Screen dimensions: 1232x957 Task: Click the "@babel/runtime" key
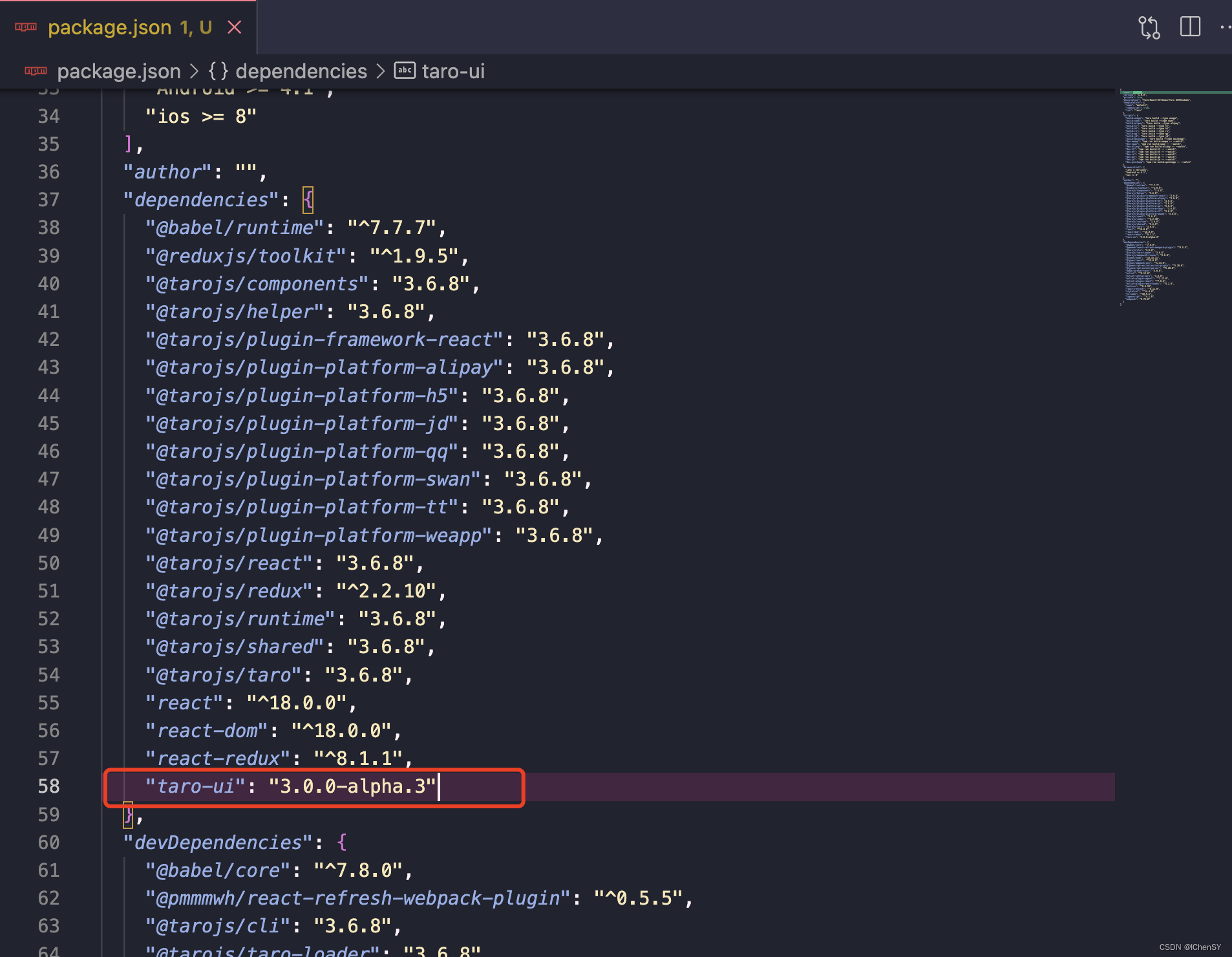(x=235, y=228)
